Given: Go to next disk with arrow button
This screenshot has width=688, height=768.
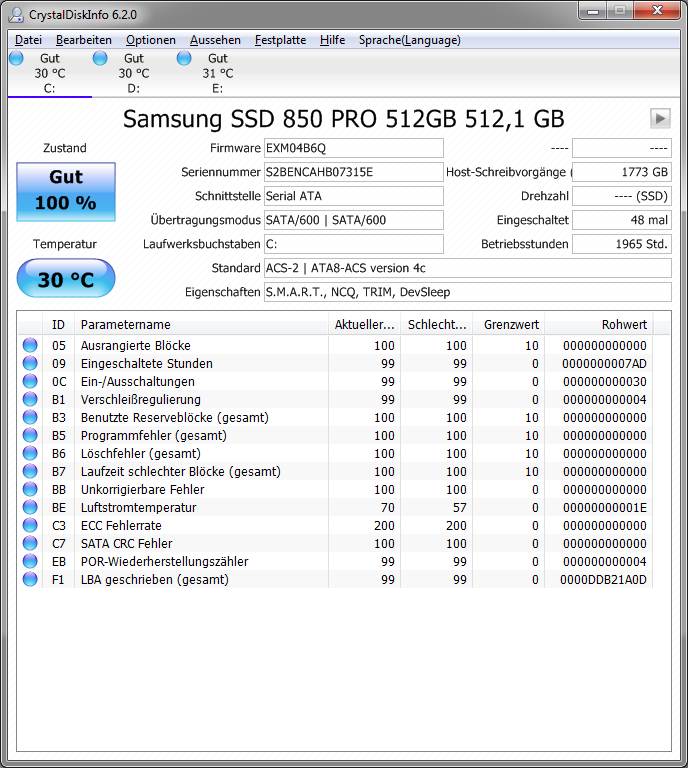Looking at the screenshot, I should 660,119.
